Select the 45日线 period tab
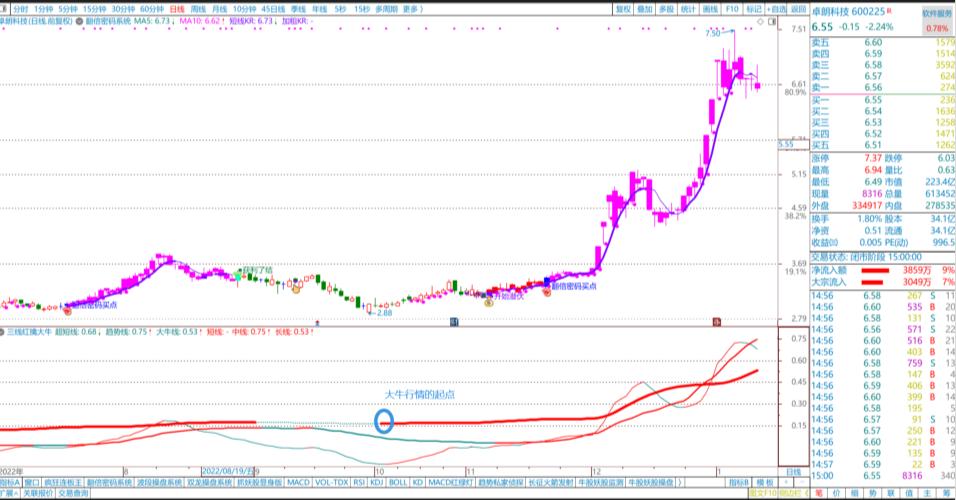 coord(273,9)
